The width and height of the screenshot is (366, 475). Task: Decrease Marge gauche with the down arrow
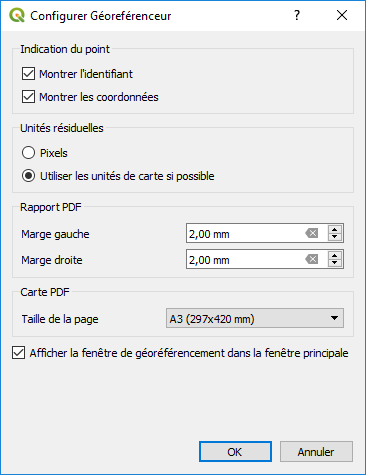pyautogui.click(x=335, y=237)
